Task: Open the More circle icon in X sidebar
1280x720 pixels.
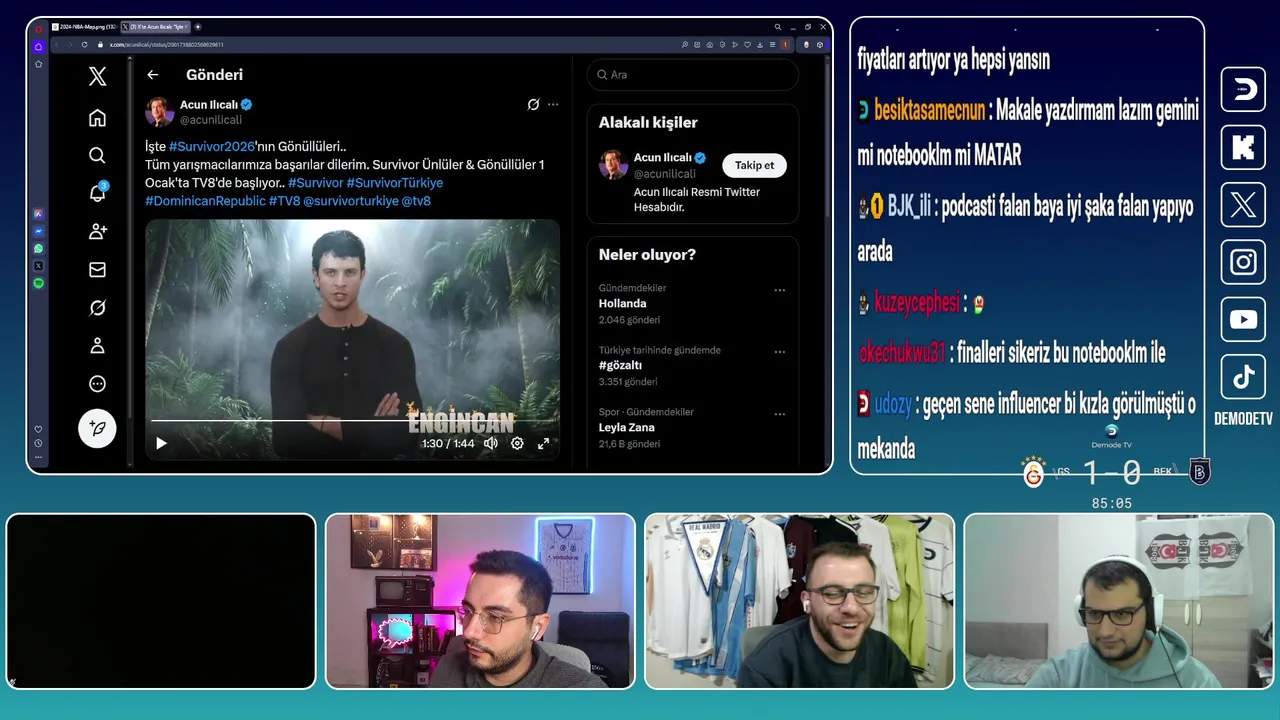Action: [x=97, y=384]
